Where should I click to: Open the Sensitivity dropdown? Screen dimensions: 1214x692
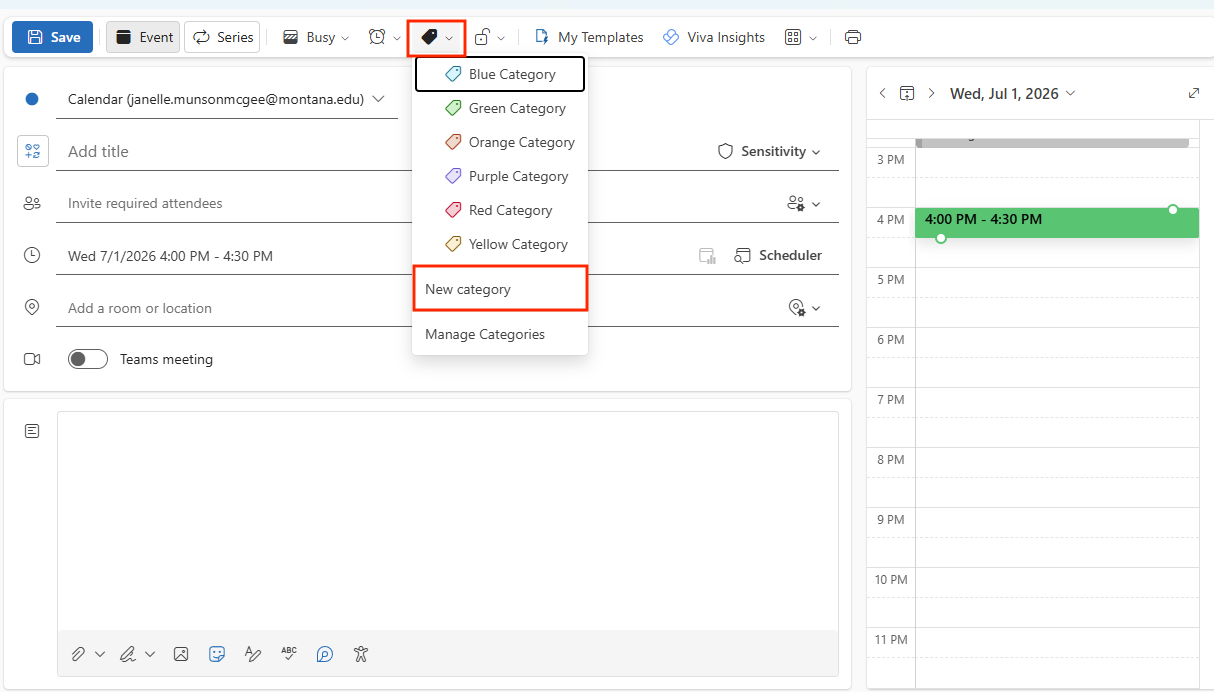coord(769,152)
